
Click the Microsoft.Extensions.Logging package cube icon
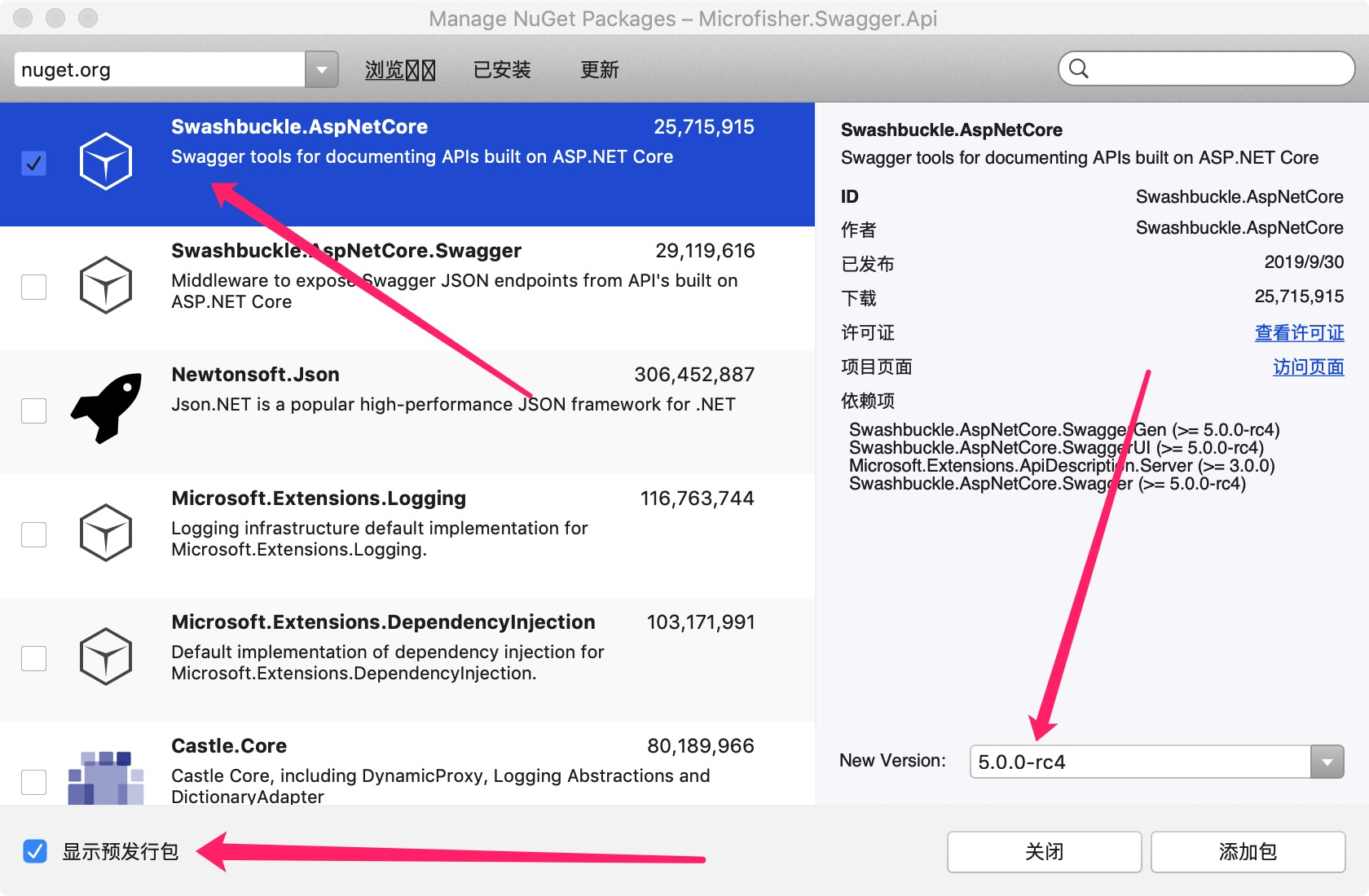point(106,533)
